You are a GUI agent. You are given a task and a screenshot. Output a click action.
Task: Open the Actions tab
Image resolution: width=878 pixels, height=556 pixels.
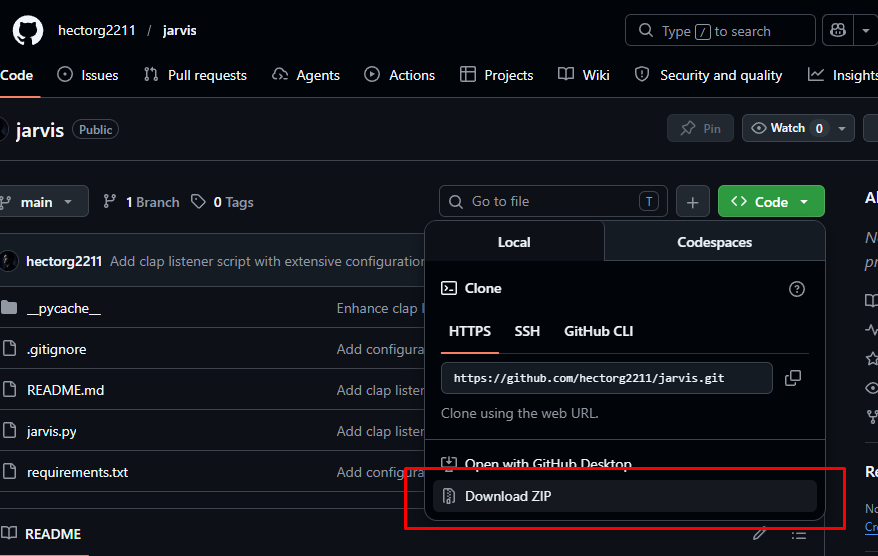[x=399, y=75]
